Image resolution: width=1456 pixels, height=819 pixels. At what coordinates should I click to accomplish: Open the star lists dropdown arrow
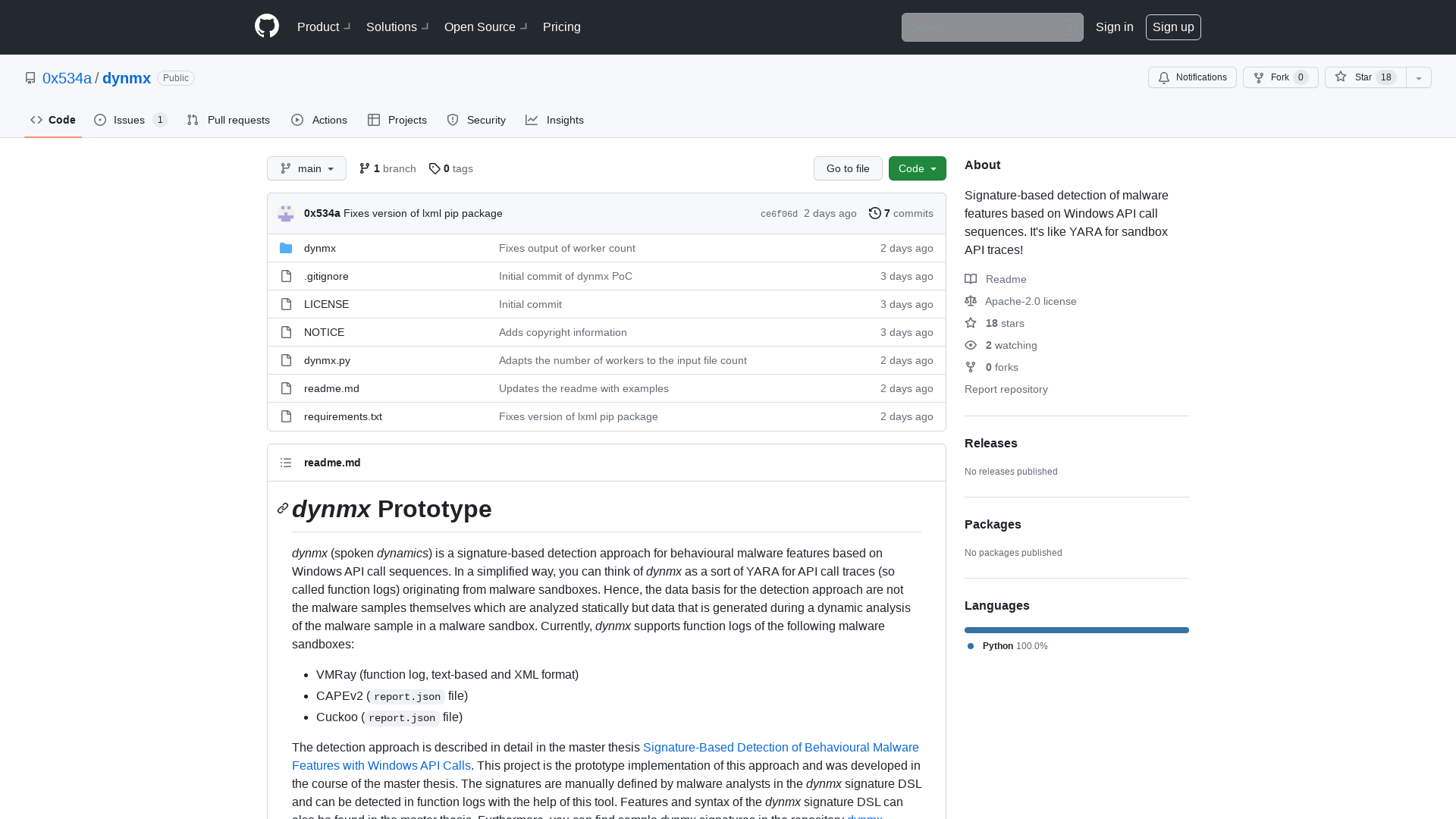1419,77
